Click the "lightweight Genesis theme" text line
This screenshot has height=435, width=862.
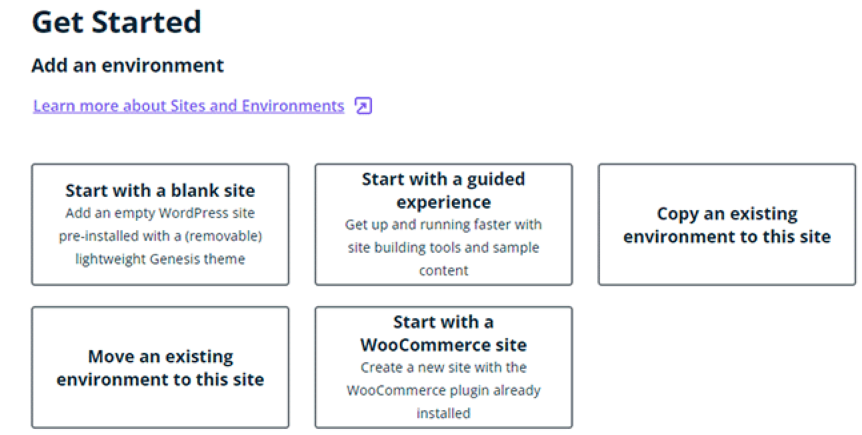pos(160,259)
